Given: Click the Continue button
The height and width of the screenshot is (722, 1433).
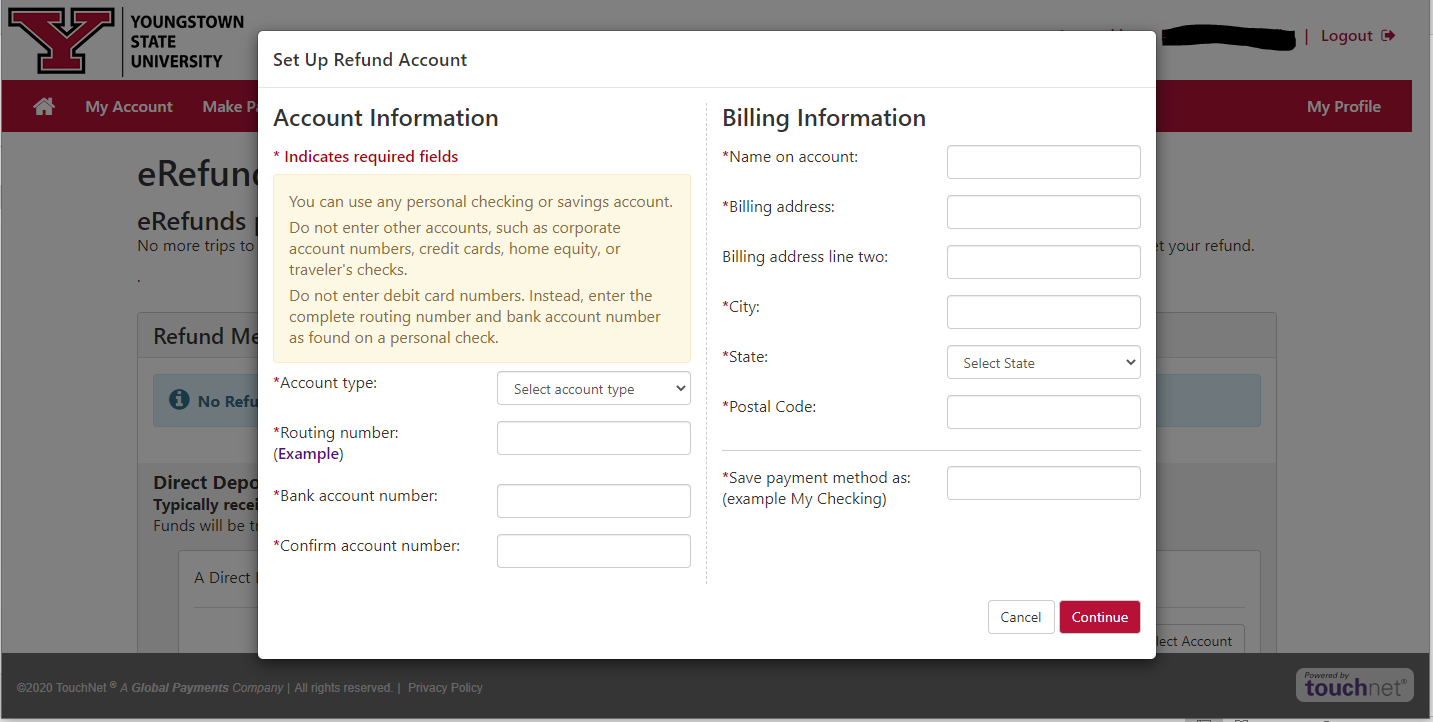Looking at the screenshot, I should 1100,617.
